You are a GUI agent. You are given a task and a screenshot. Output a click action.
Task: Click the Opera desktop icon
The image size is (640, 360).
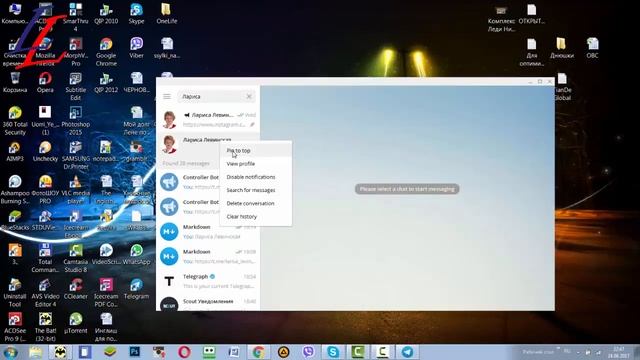(45, 82)
